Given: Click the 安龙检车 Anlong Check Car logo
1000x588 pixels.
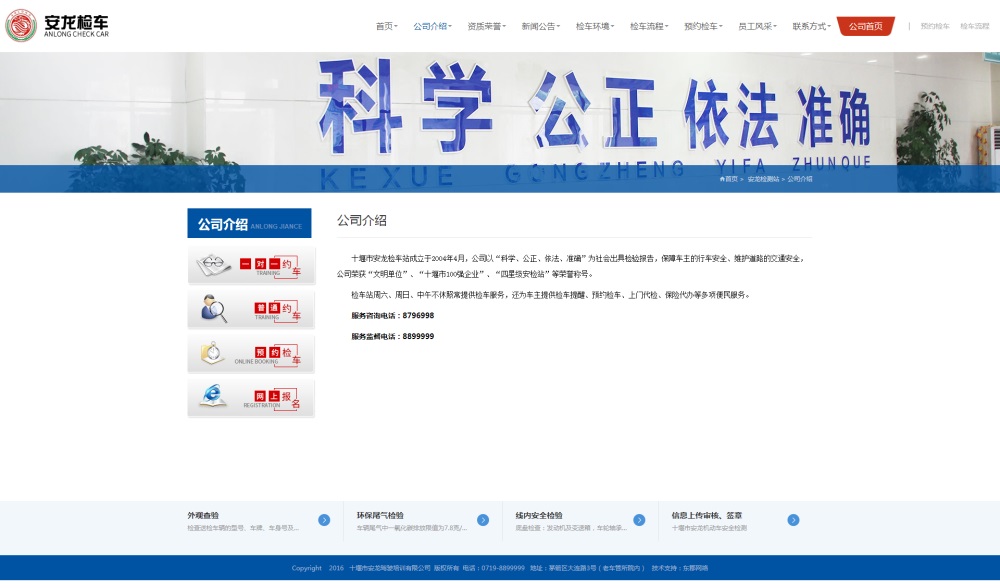Looking at the screenshot, I should 57,26.
